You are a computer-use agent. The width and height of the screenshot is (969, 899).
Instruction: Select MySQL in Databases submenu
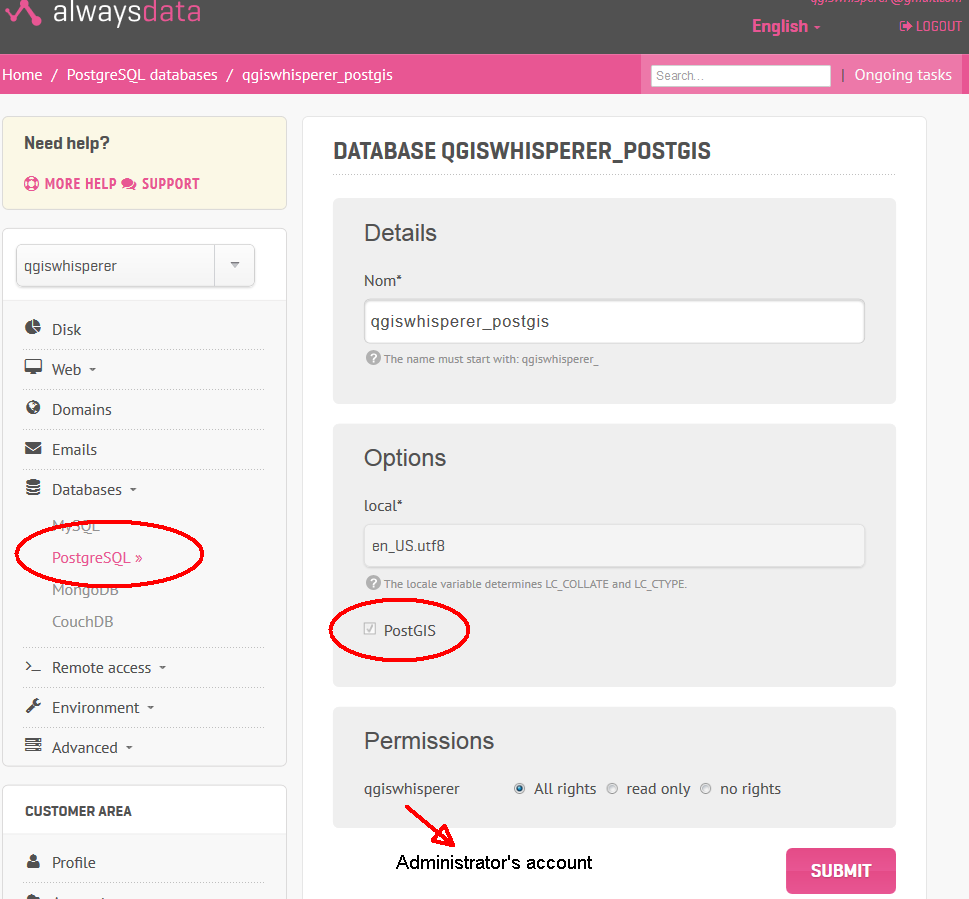tap(76, 526)
